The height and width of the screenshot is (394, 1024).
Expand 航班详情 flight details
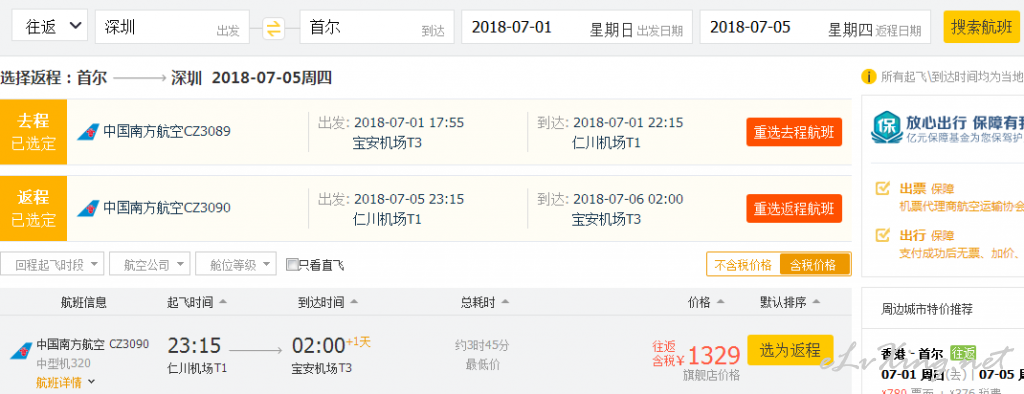coord(65,382)
